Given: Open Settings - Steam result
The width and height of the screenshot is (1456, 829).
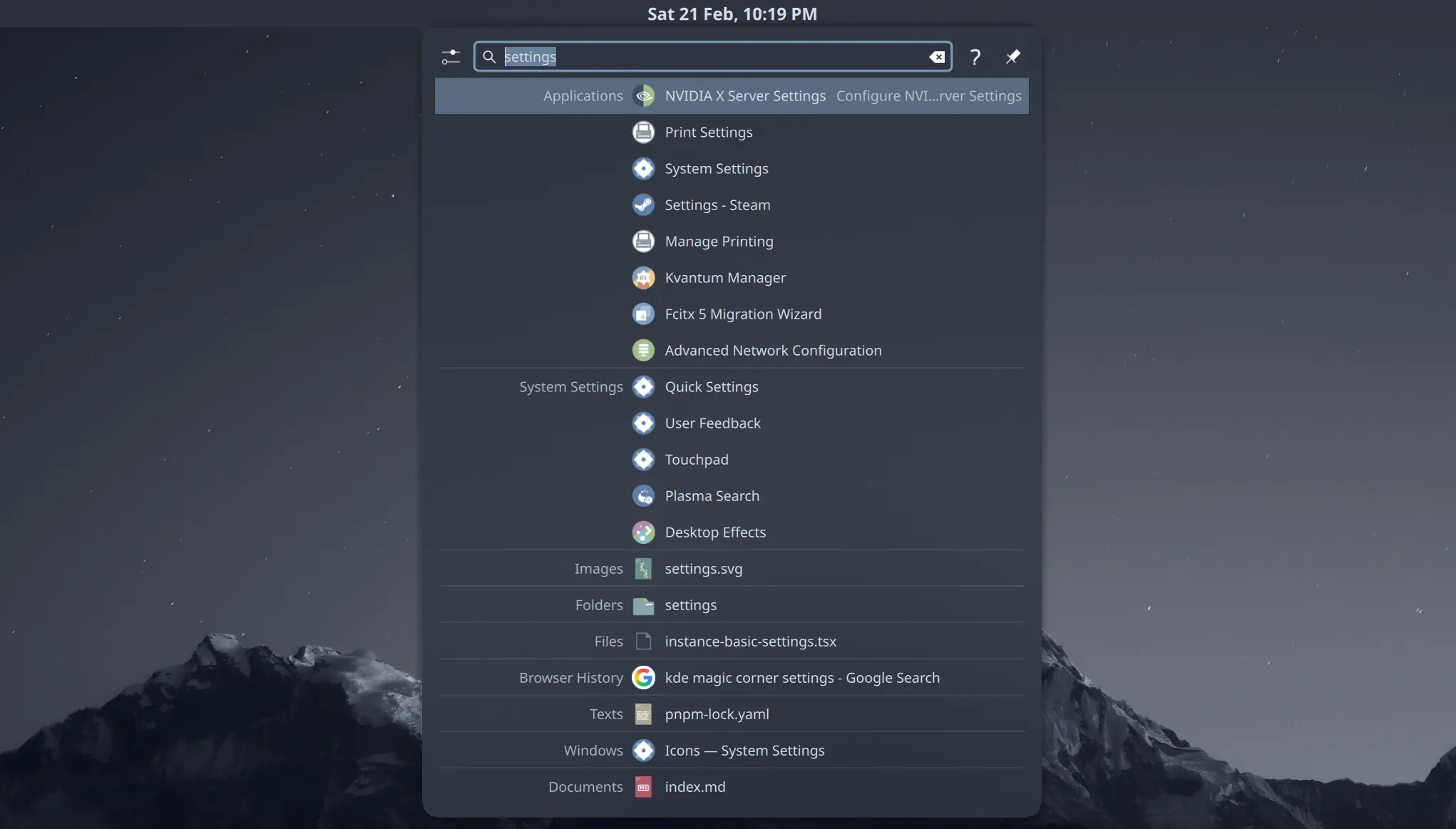Looking at the screenshot, I should [x=717, y=205].
